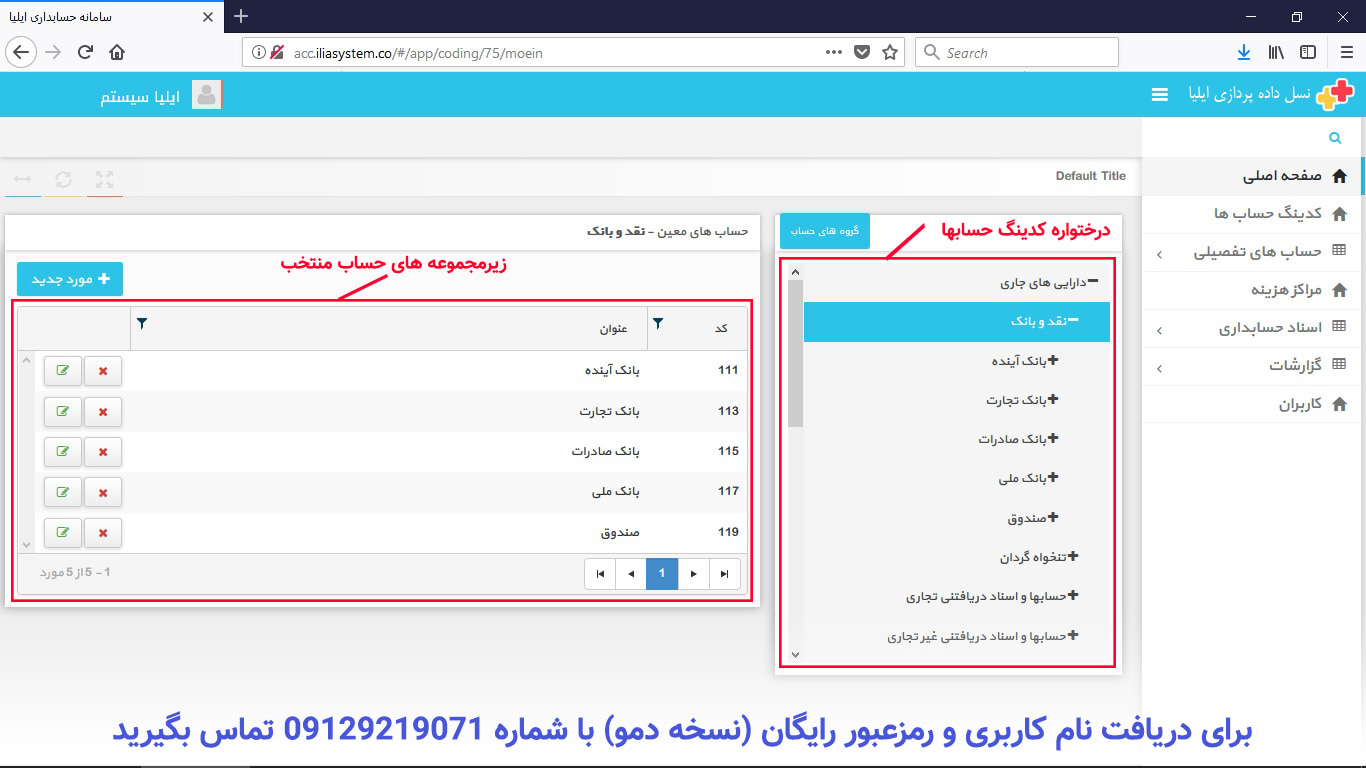Viewport: 1366px width, 768px height.
Task: Click the refresh icon in the page toolbar
Action: [x=64, y=180]
